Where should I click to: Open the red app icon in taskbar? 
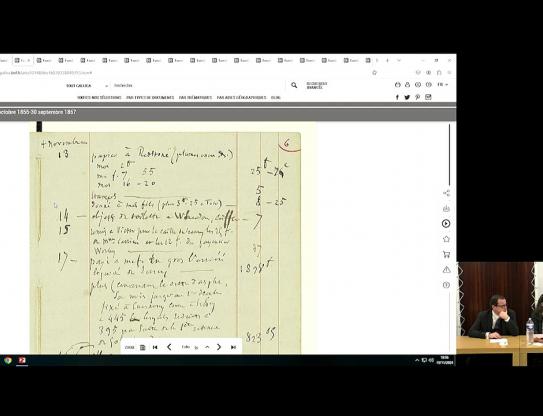click(x=22, y=360)
